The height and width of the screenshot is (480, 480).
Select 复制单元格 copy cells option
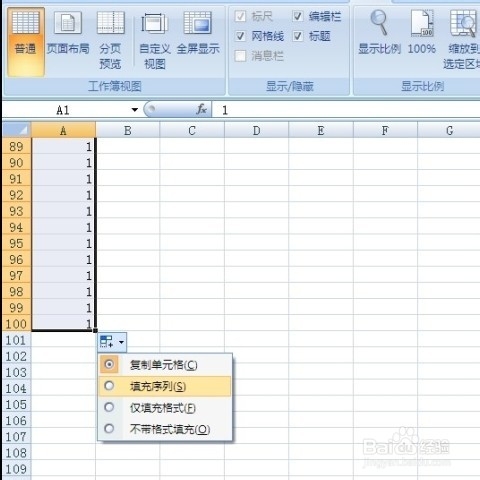click(x=165, y=365)
